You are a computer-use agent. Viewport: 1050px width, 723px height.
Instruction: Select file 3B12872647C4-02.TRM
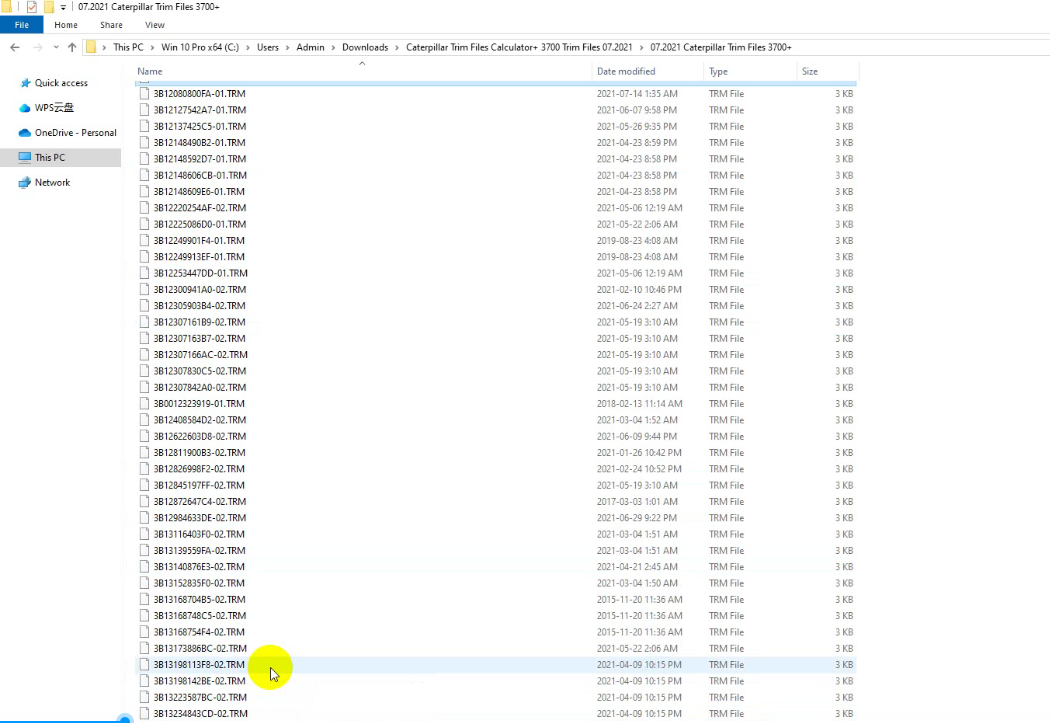coord(200,501)
